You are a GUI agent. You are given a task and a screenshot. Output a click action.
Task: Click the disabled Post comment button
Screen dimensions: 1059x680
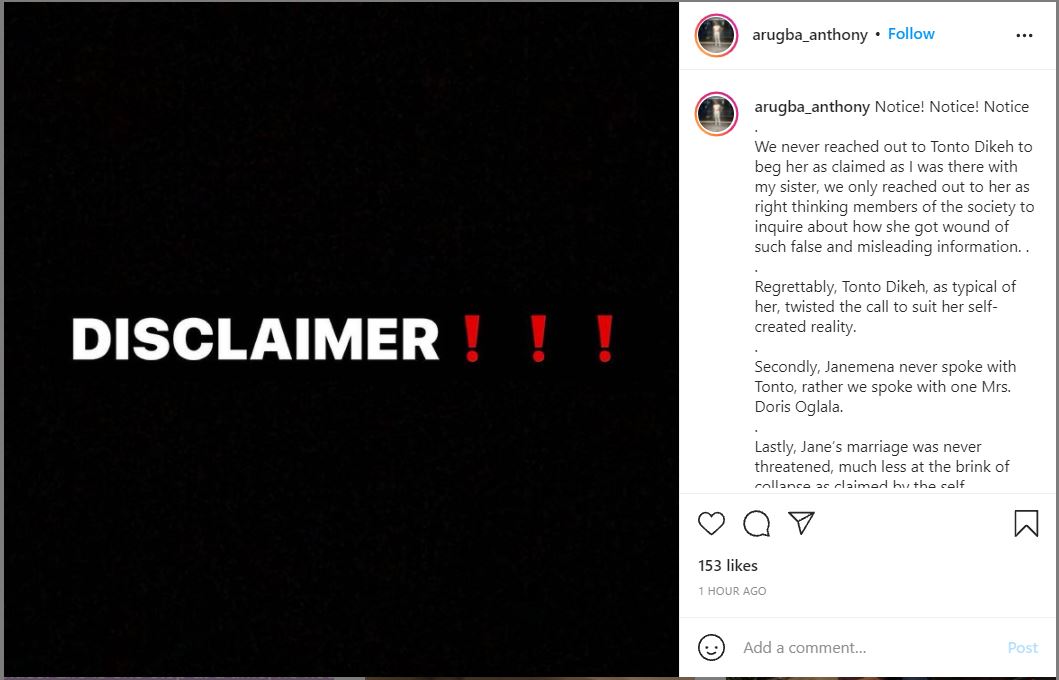point(1022,648)
